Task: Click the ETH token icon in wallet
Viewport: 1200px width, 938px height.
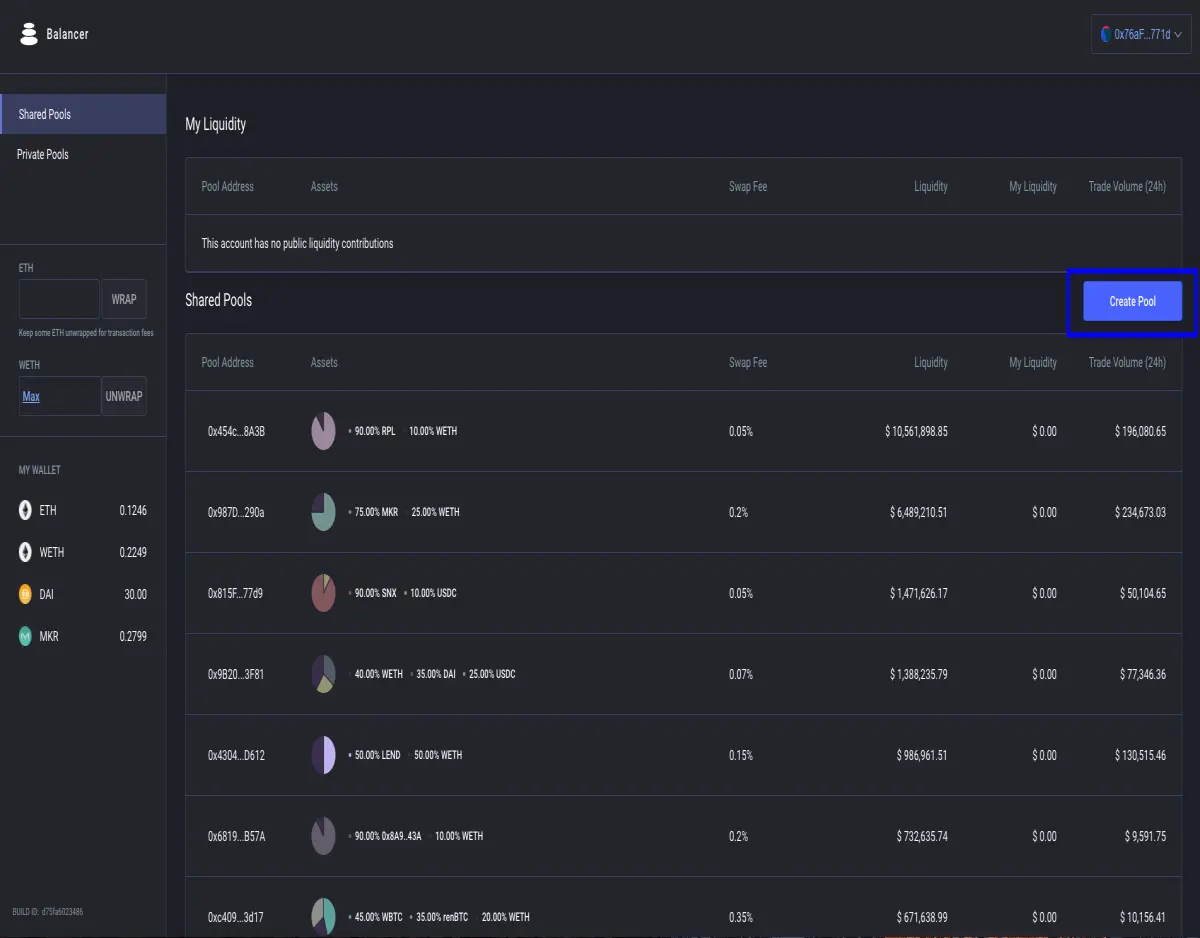Action: pos(25,511)
